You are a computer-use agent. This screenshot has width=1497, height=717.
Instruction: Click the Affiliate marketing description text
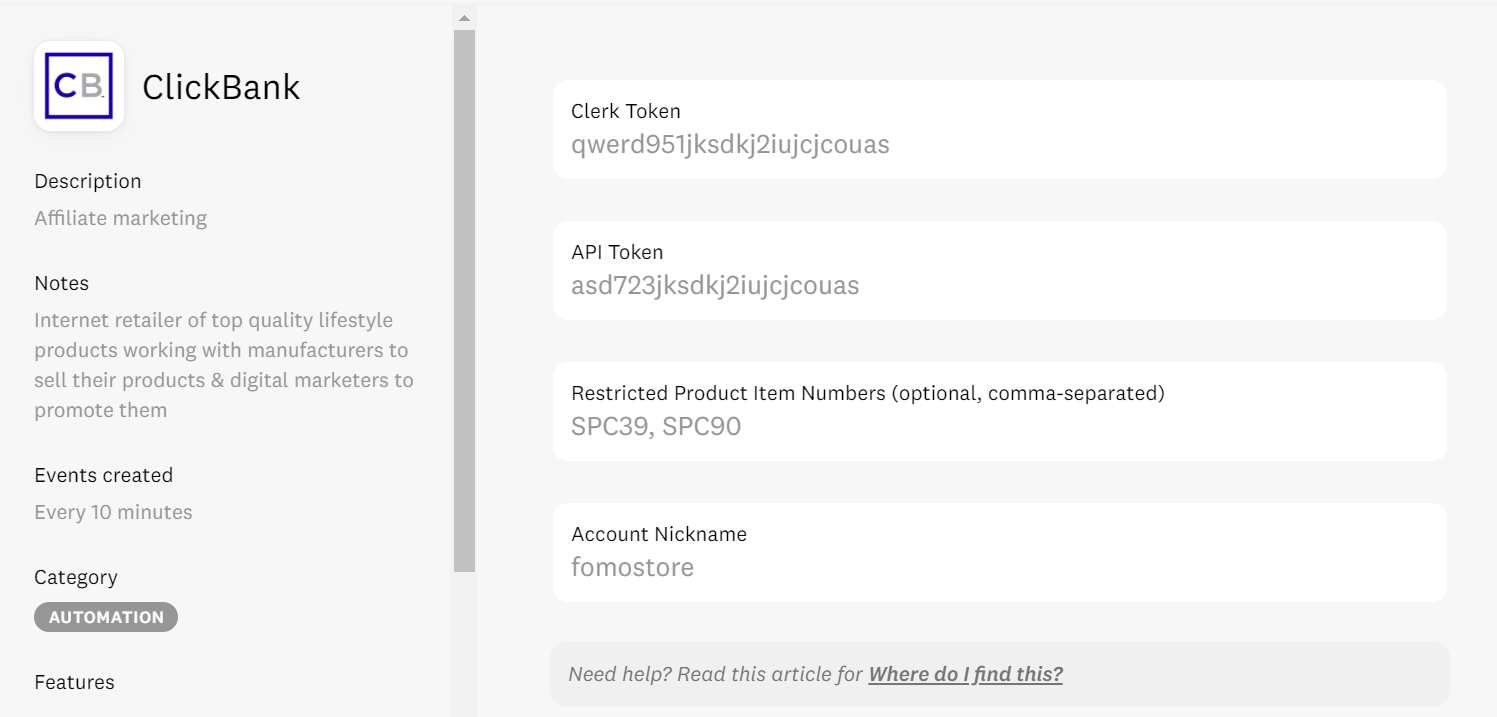[121, 218]
